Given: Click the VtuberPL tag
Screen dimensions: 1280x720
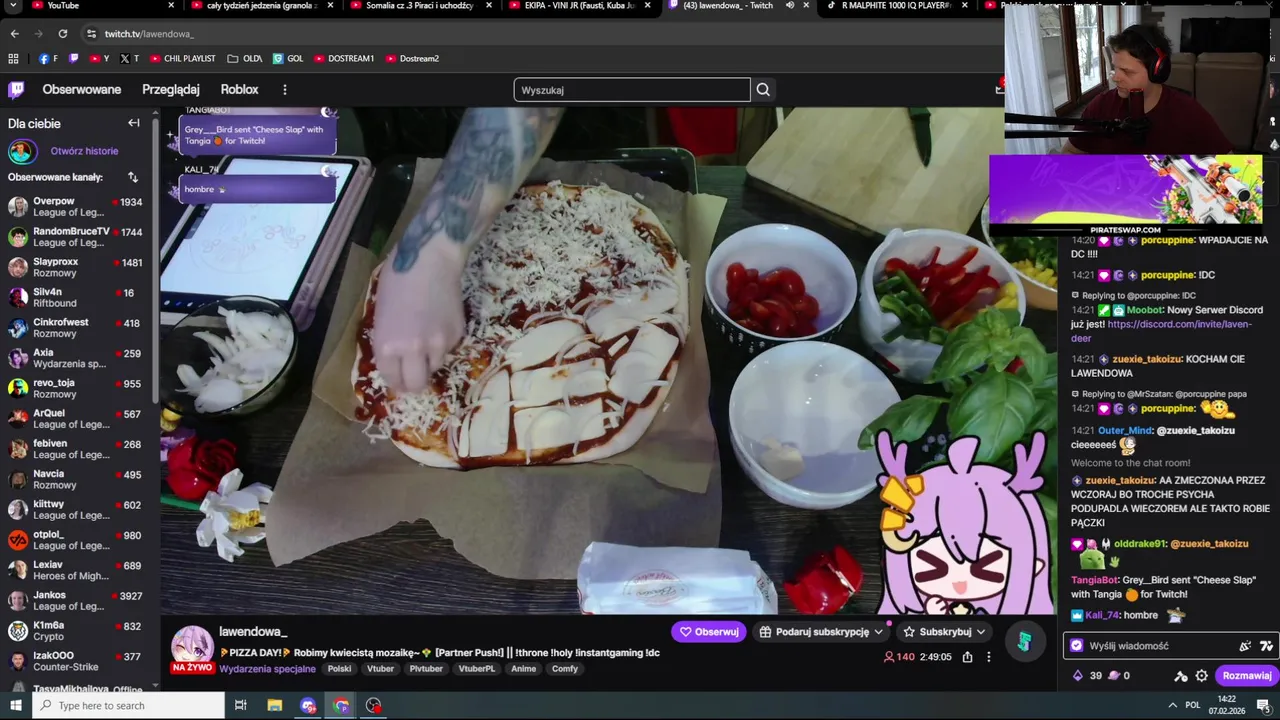Looking at the screenshot, I should coord(476,669).
